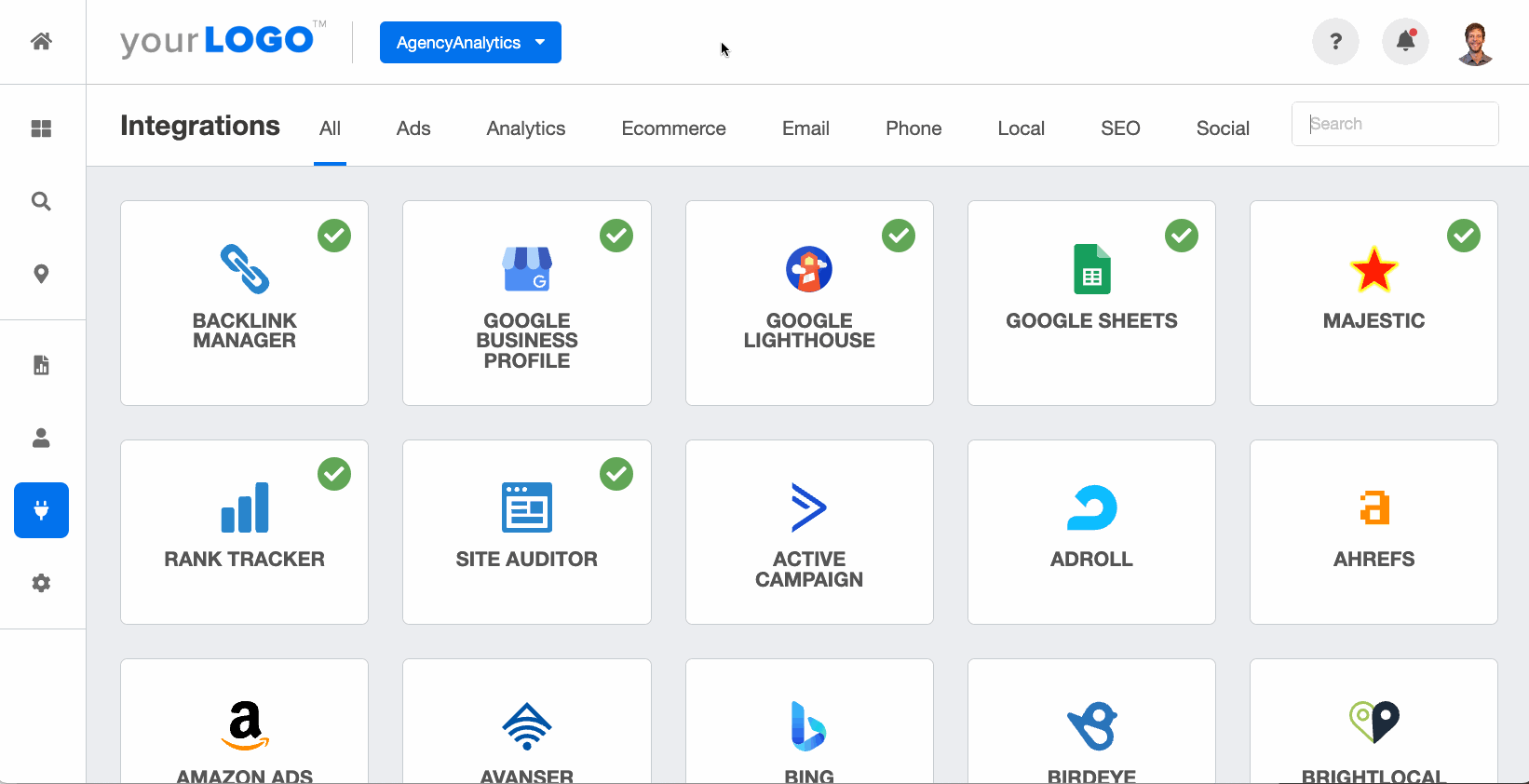Click the Backlink Manager chain-link icon
Viewport: 1529px width, 784px height.
245,269
